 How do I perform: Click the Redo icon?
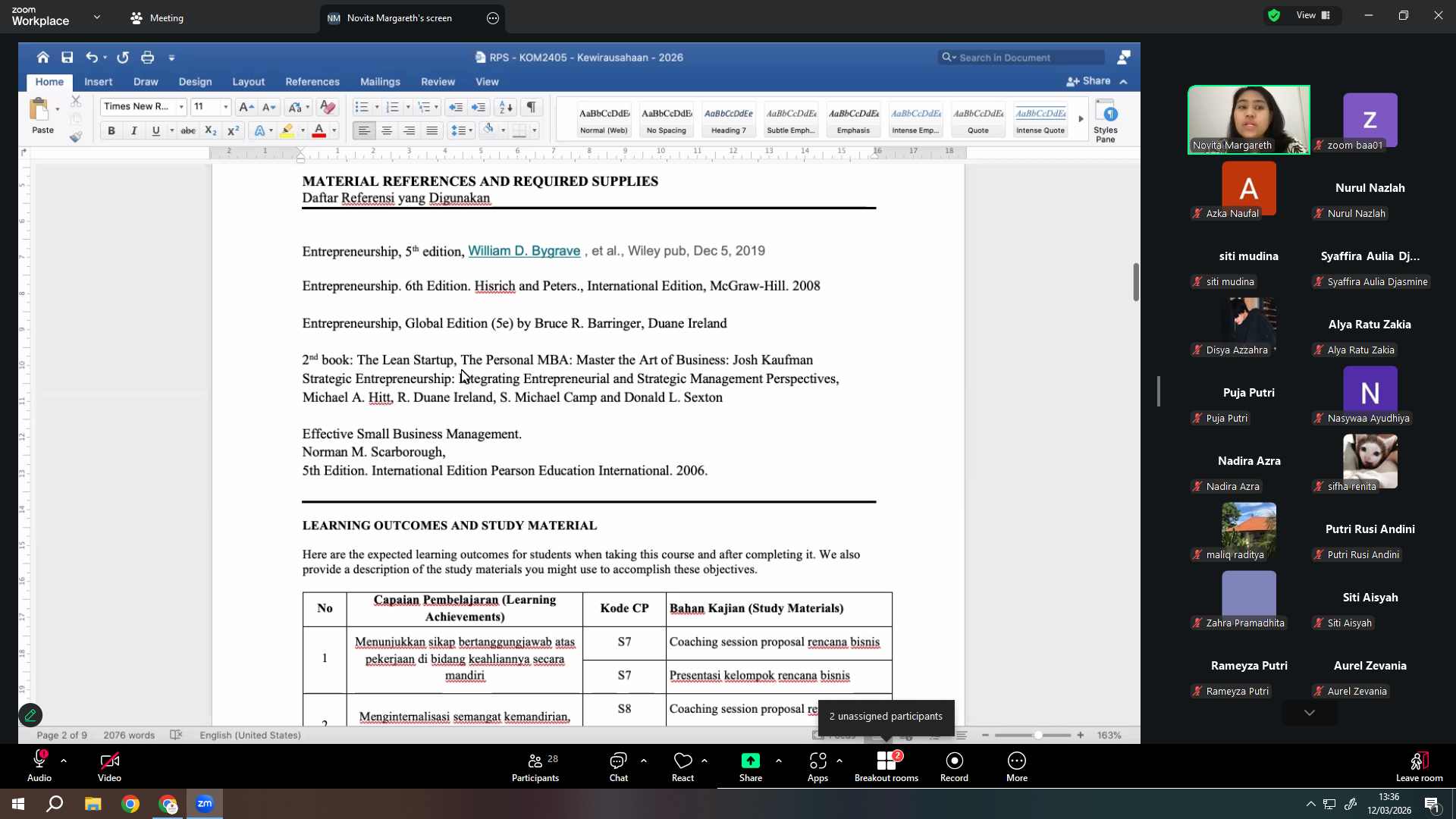pos(123,58)
